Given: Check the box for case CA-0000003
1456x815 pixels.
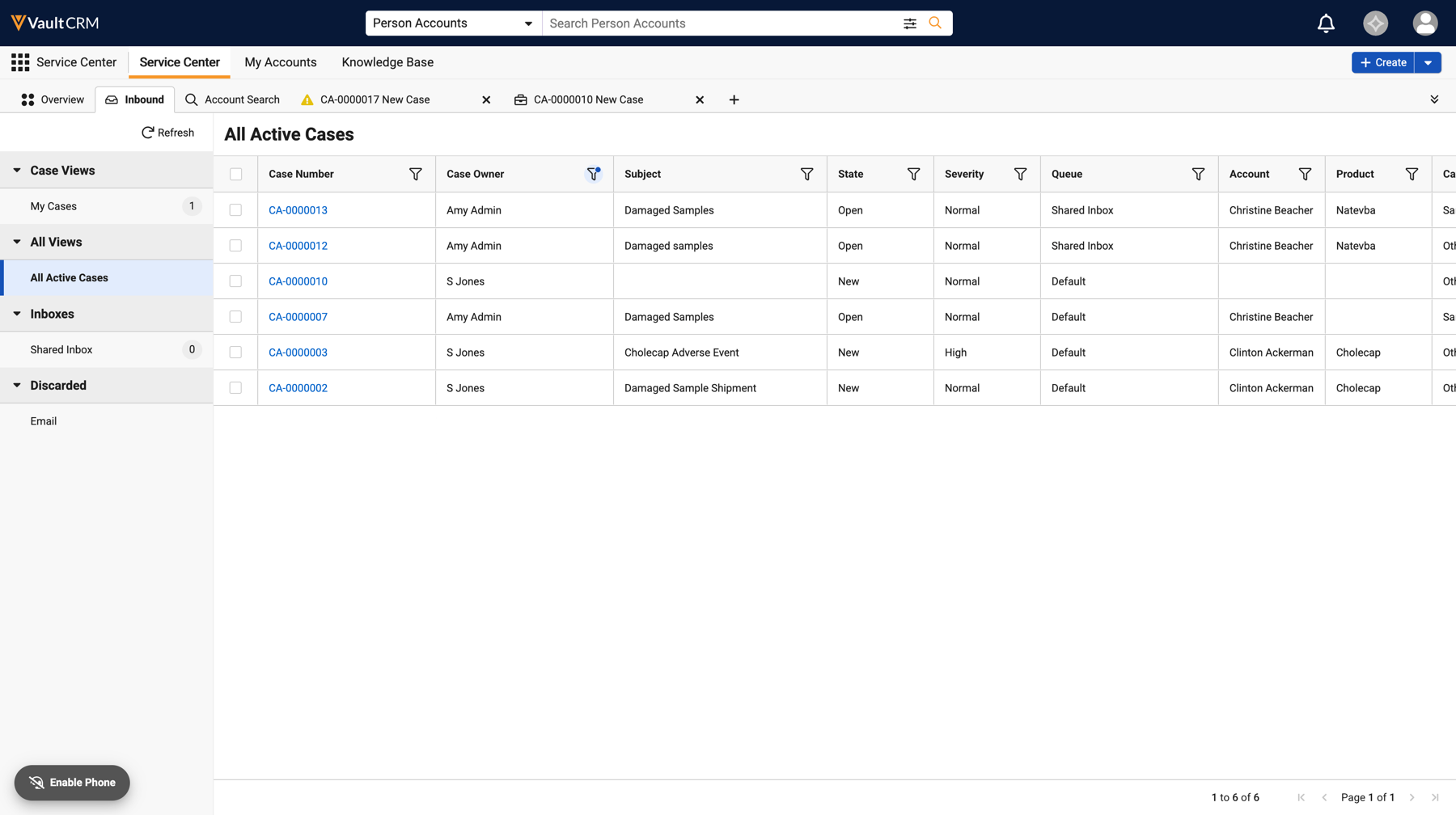Looking at the screenshot, I should click(235, 353).
